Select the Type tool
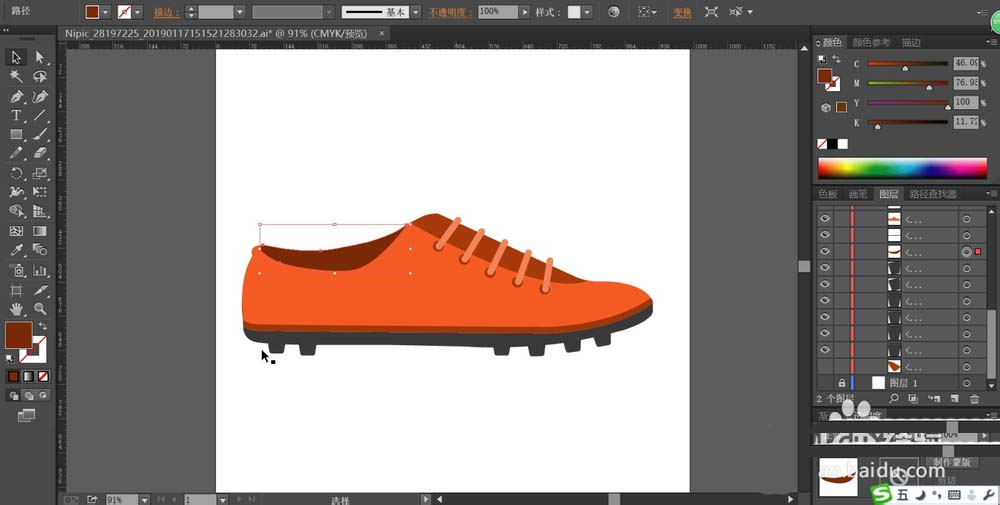This screenshot has width=1000, height=505. pos(16,116)
